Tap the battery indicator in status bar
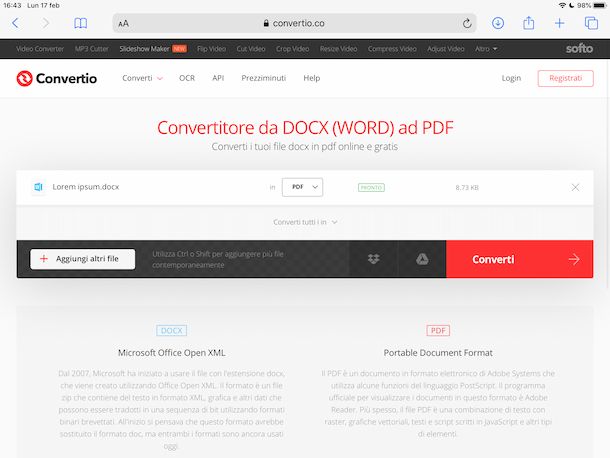610x458 pixels. tap(600, 5)
